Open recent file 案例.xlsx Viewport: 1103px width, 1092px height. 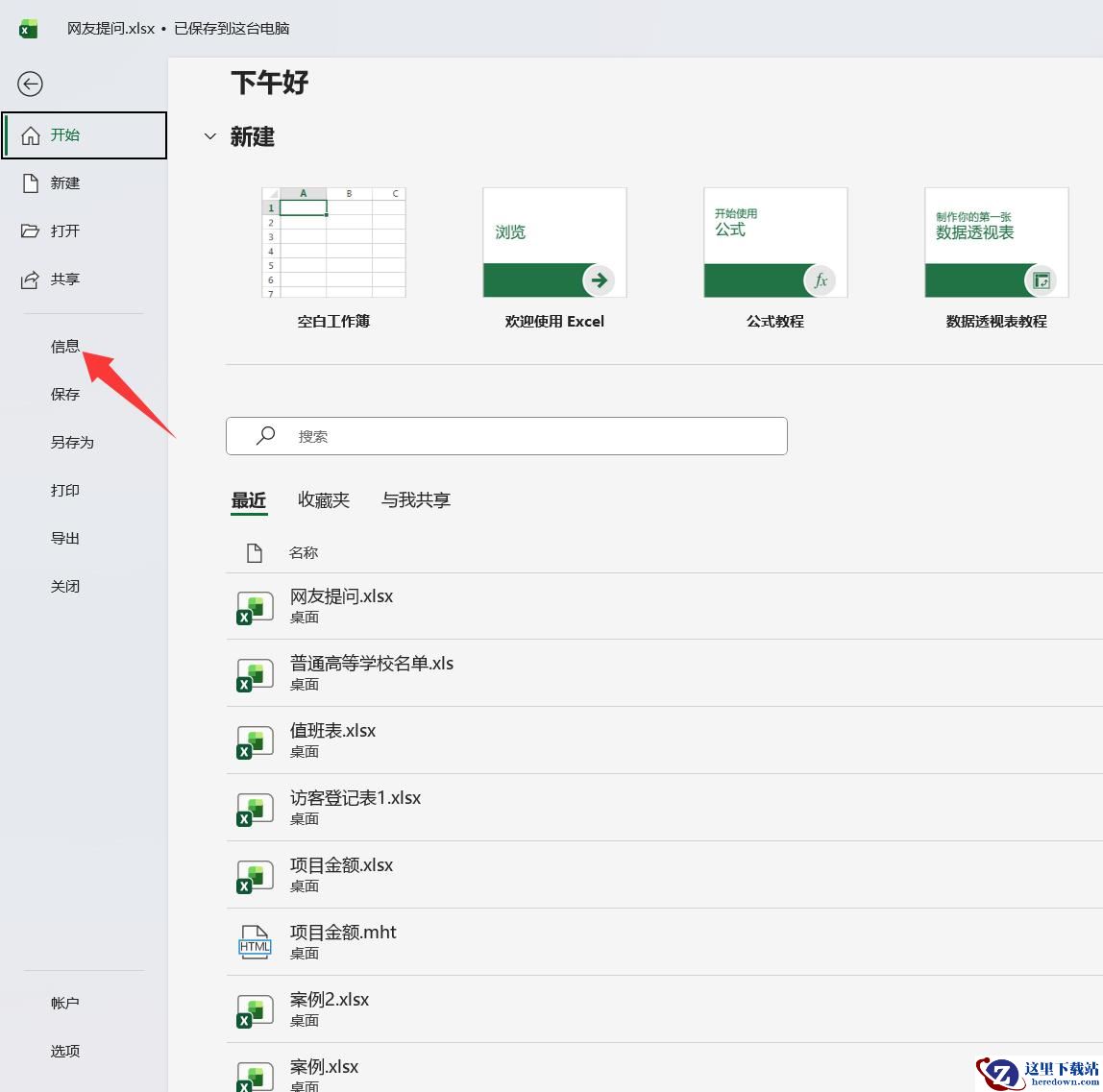665,1068
